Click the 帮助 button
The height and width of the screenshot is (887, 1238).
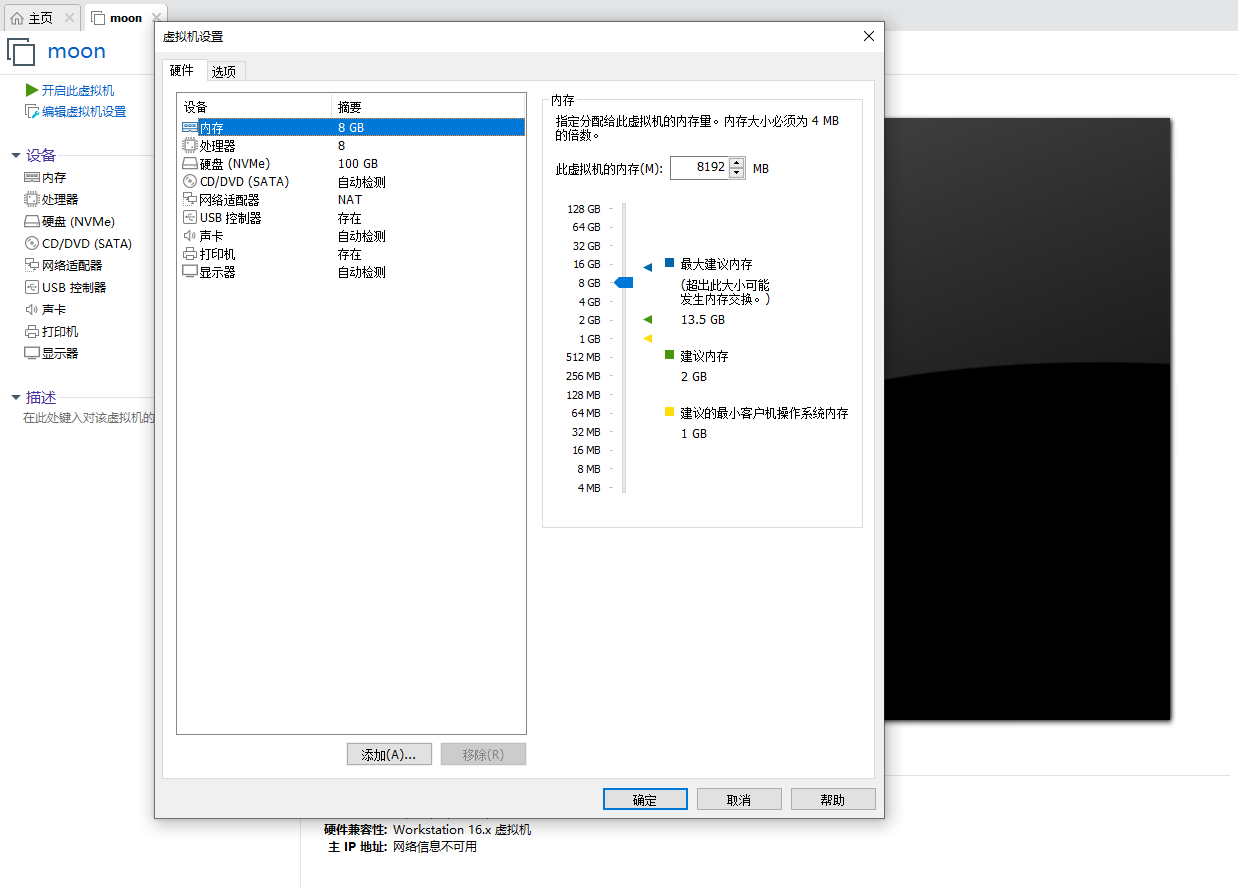click(833, 799)
